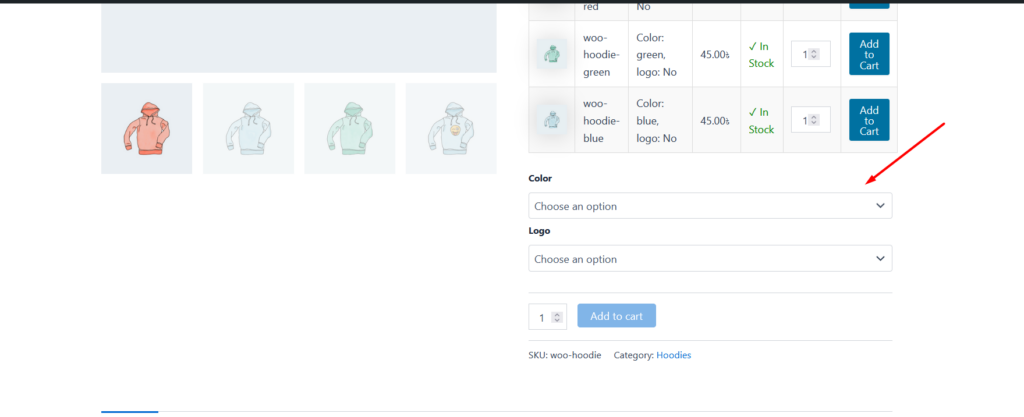The image size is (1024, 417).
Task: Click the quantity stepper for woo-hoodie-blue
Action: coord(814,120)
